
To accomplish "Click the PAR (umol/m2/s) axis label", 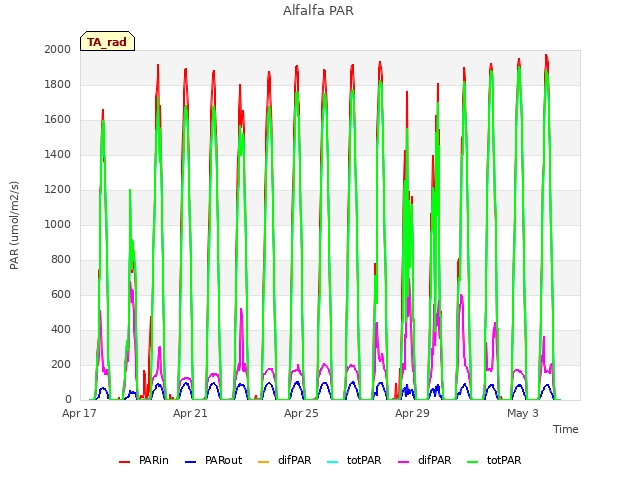I will pyautogui.click(x=14, y=225).
